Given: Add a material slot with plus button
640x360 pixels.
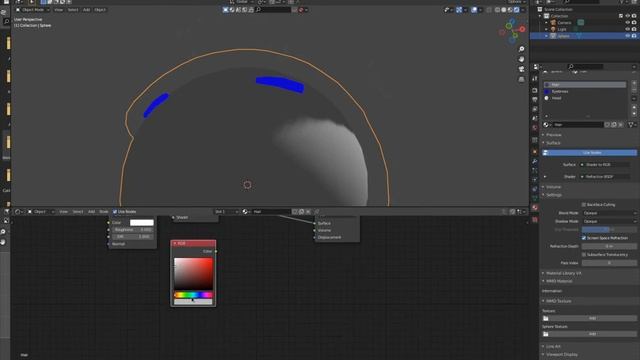Looking at the screenshot, I should pos(634,83).
